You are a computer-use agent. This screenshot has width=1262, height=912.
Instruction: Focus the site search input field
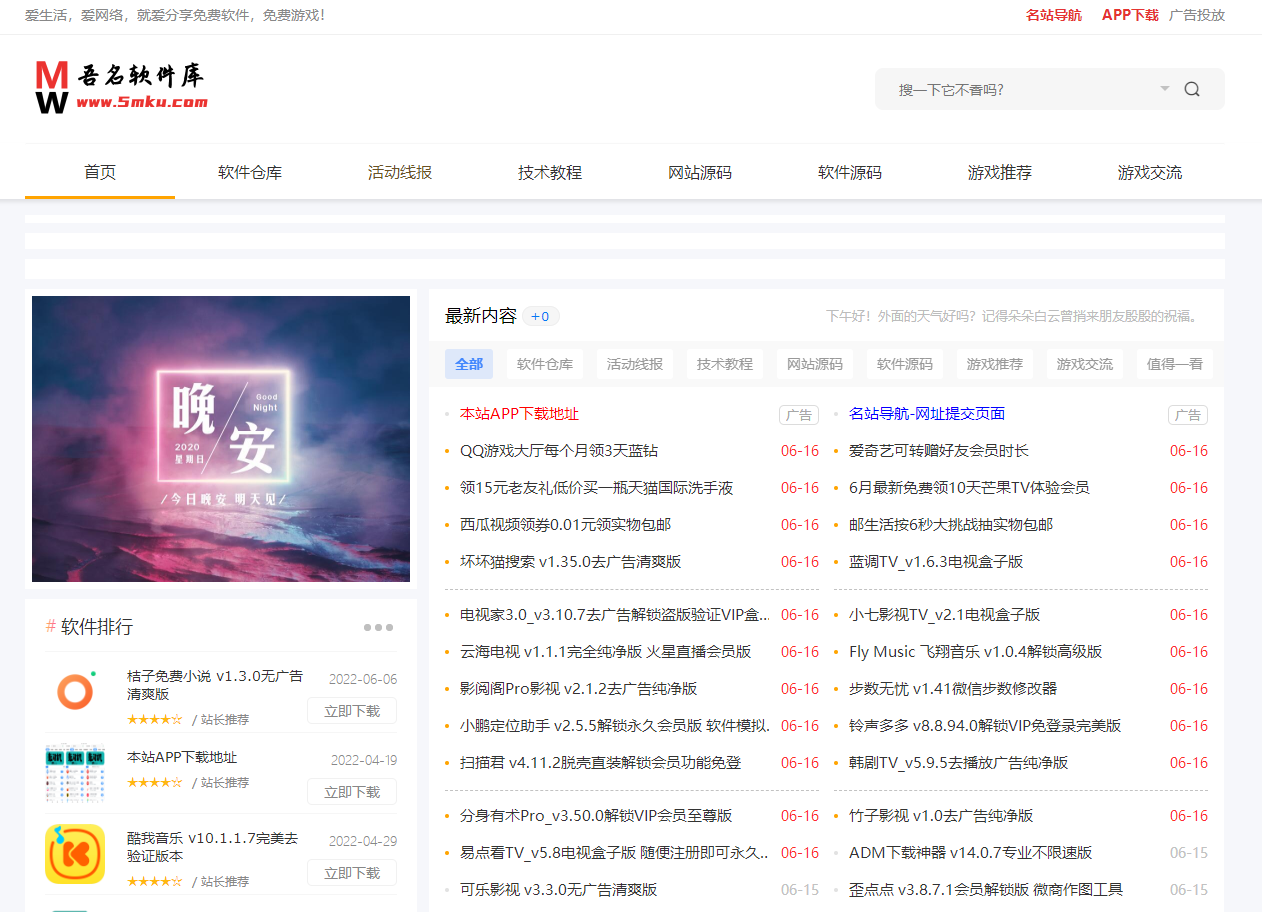(x=1022, y=89)
